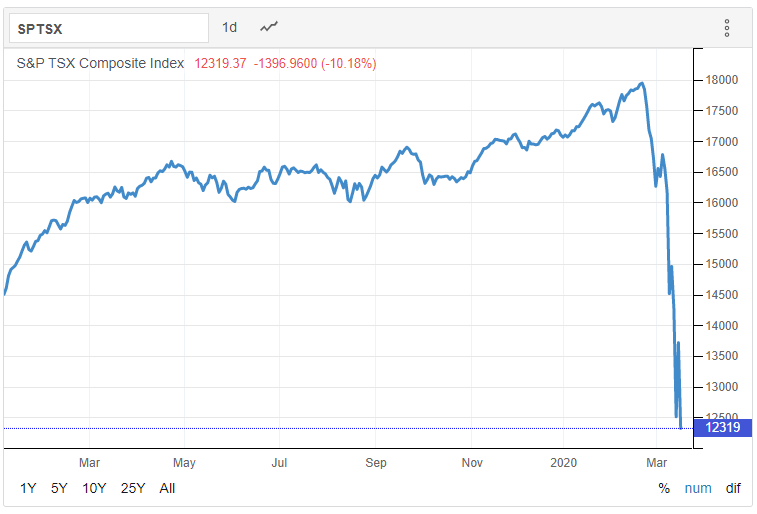Click the May x-axis label
This screenshot has height=514, width=757.
(184, 463)
